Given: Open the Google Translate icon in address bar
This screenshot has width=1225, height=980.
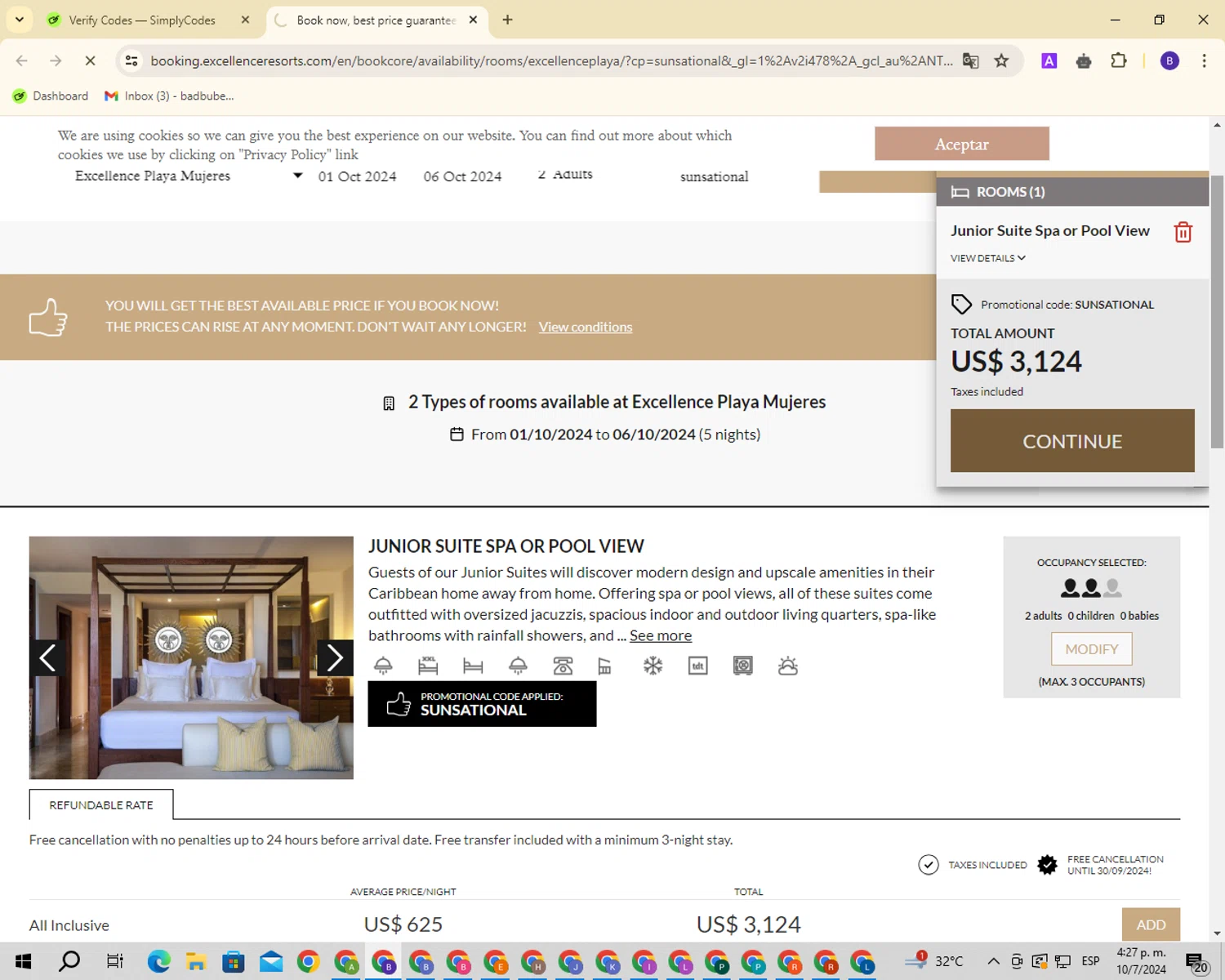Looking at the screenshot, I should pyautogui.click(x=970, y=60).
